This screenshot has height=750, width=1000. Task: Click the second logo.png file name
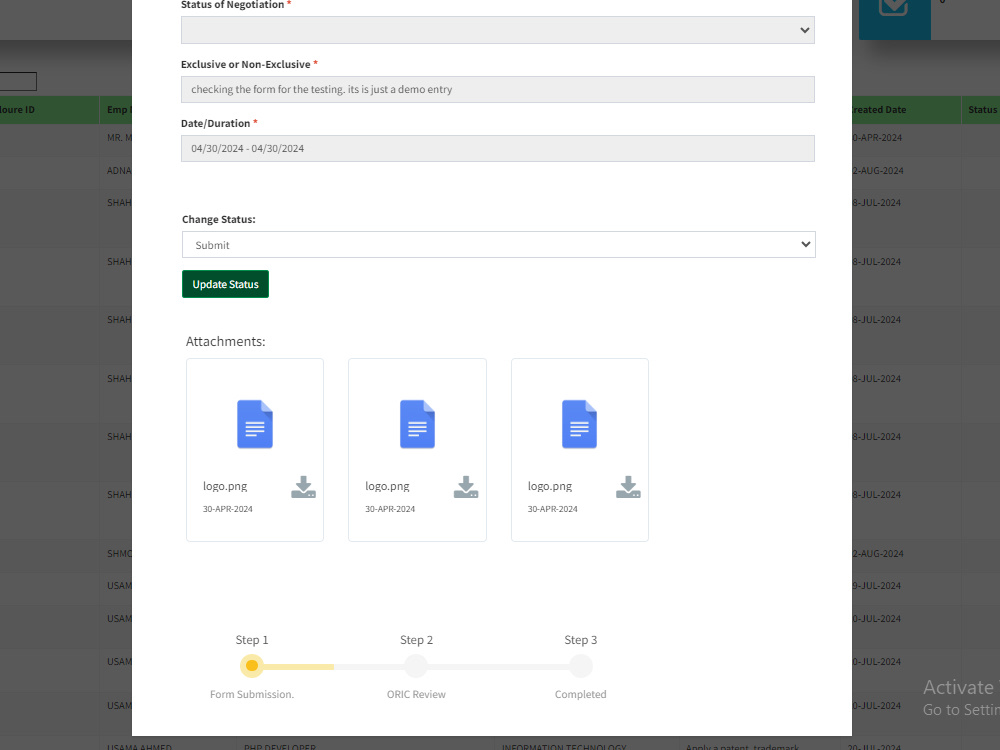point(387,486)
